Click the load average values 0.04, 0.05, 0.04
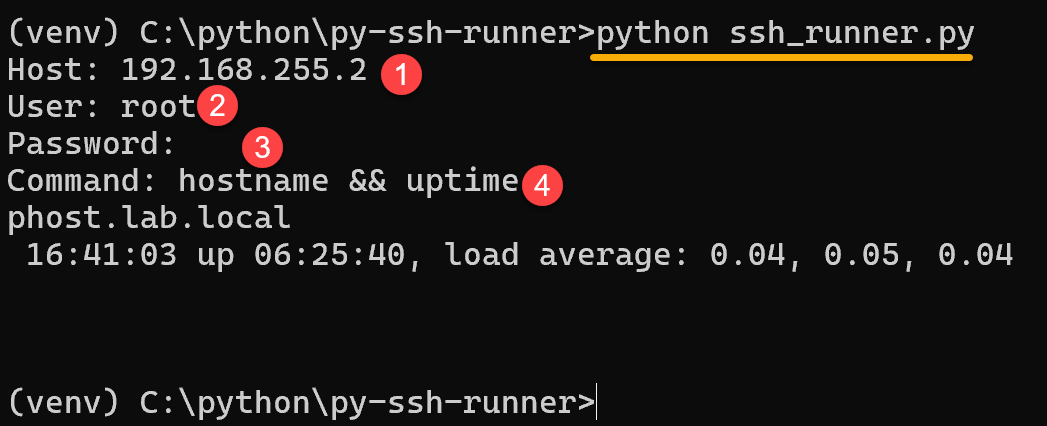 pos(861,254)
